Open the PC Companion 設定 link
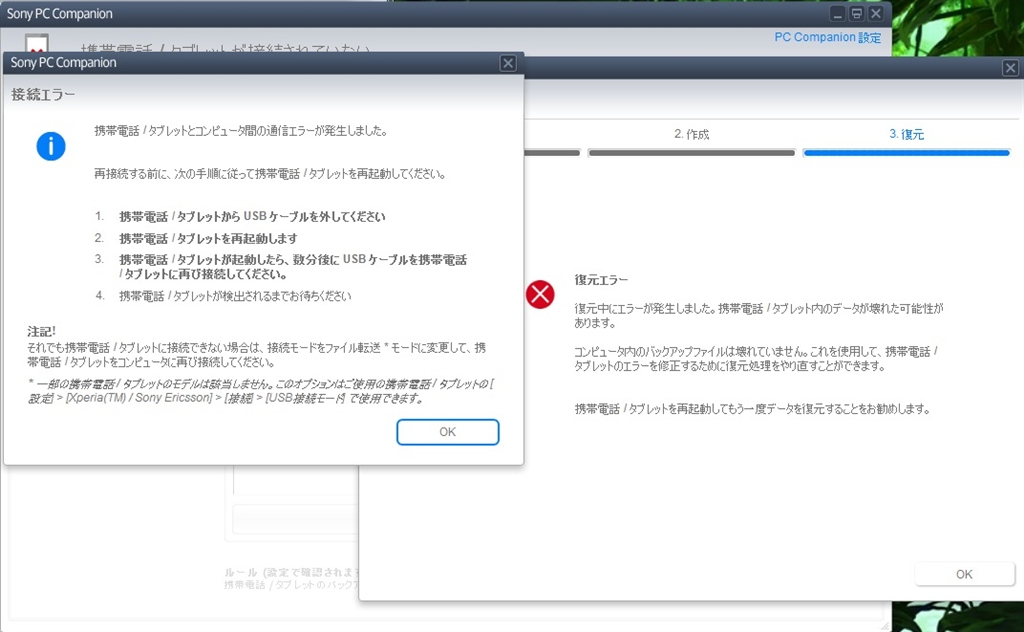The height and width of the screenshot is (632, 1024). tap(827, 37)
